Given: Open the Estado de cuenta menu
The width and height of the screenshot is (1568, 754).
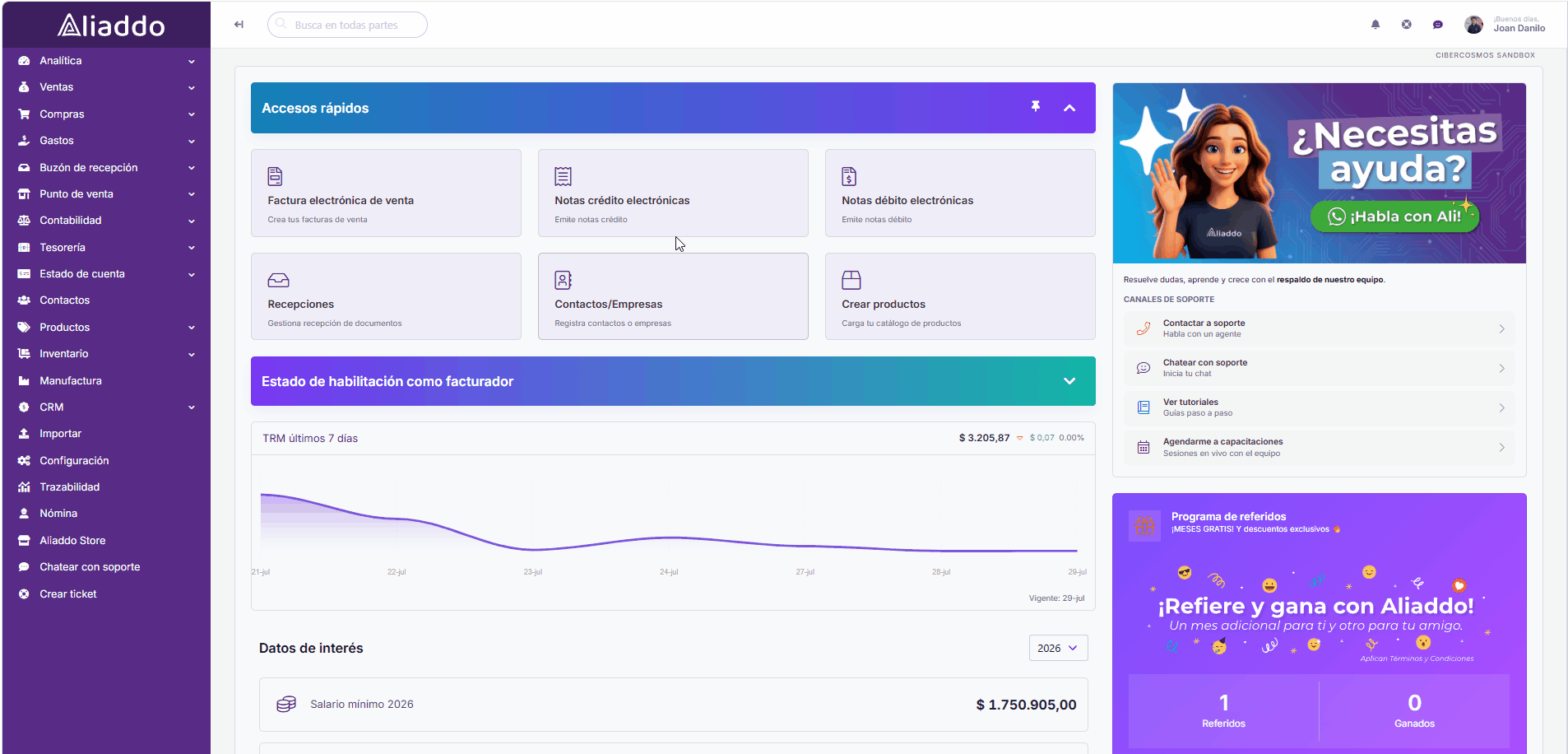Looking at the screenshot, I should point(107,274).
